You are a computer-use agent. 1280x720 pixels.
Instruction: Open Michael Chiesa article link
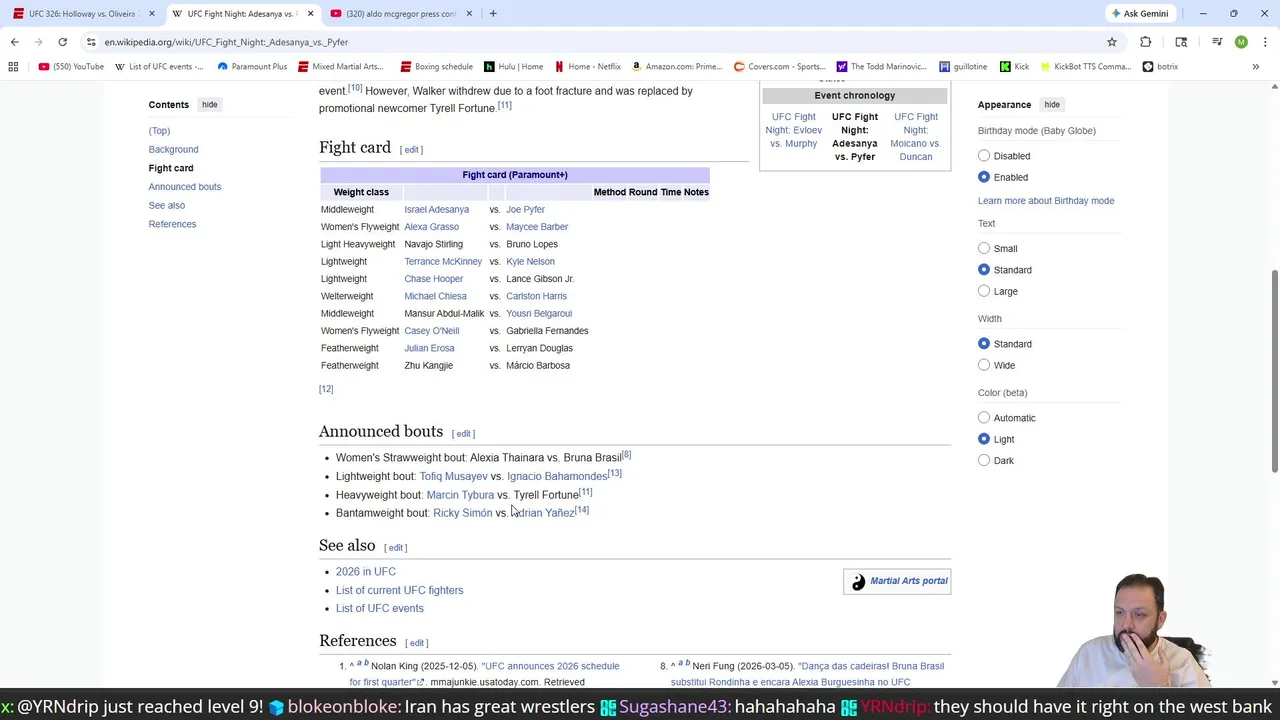tap(435, 296)
